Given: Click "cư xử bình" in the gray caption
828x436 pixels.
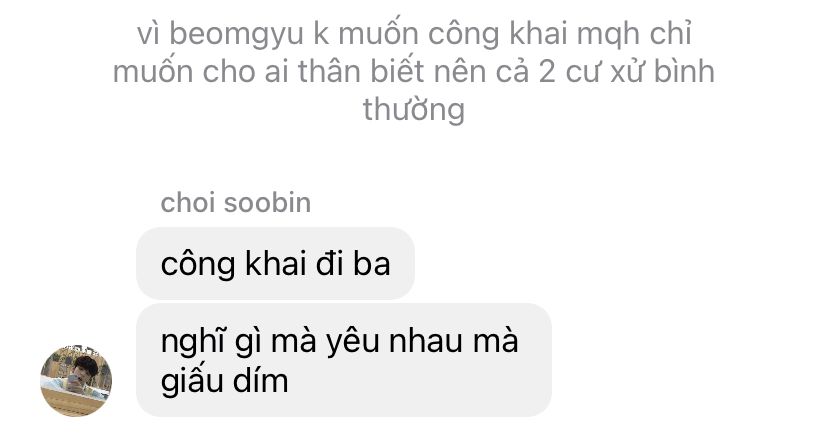Looking at the screenshot, I should [x=640, y=72].
